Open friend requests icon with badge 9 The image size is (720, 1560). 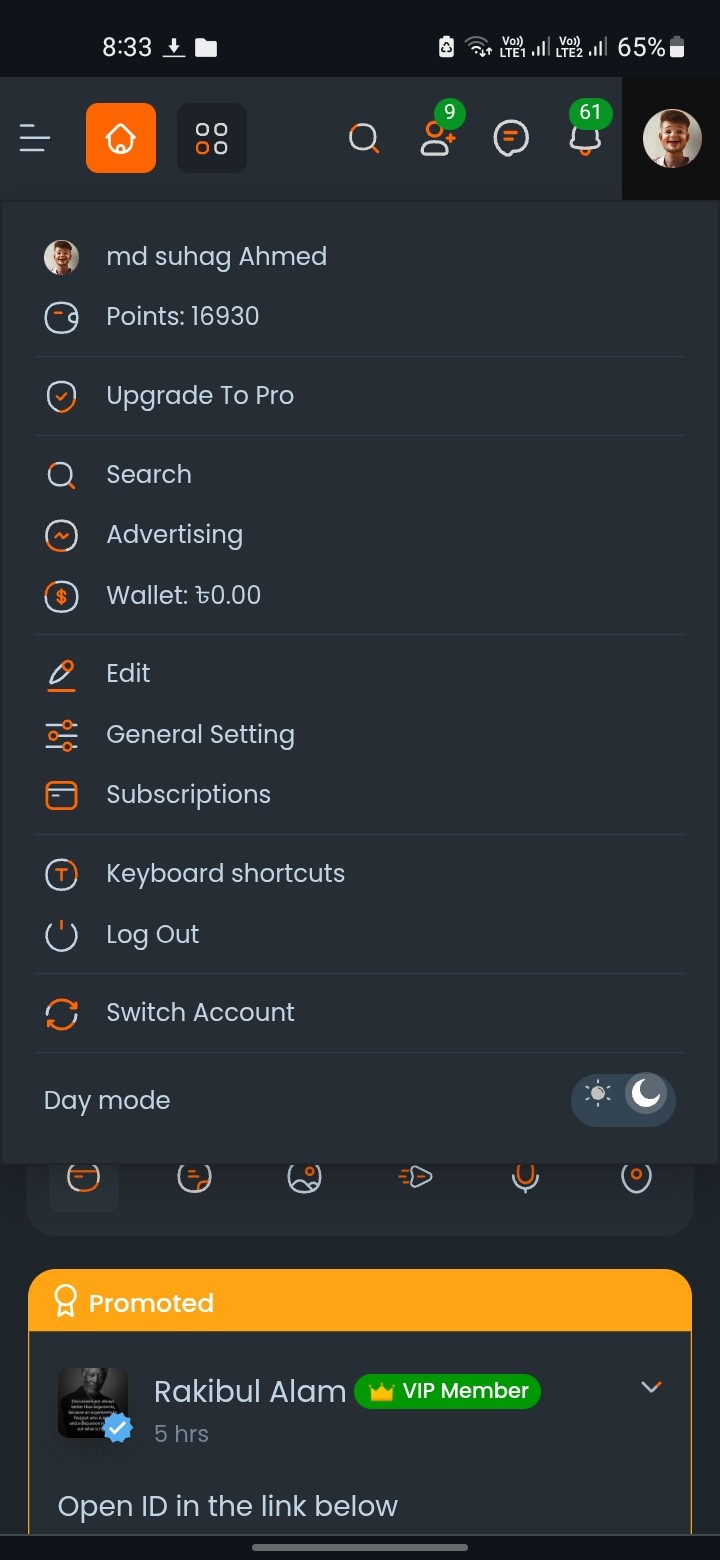pyautogui.click(x=437, y=138)
